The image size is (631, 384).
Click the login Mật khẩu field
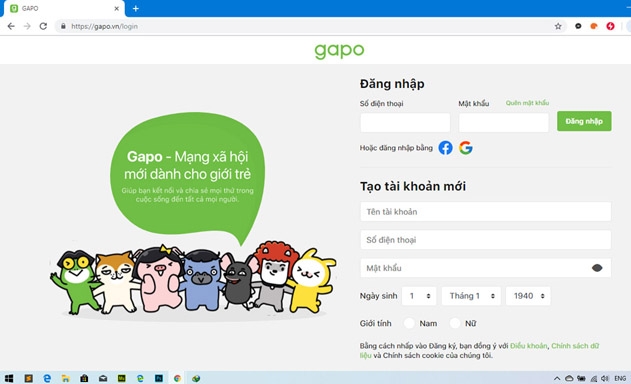[503, 122]
